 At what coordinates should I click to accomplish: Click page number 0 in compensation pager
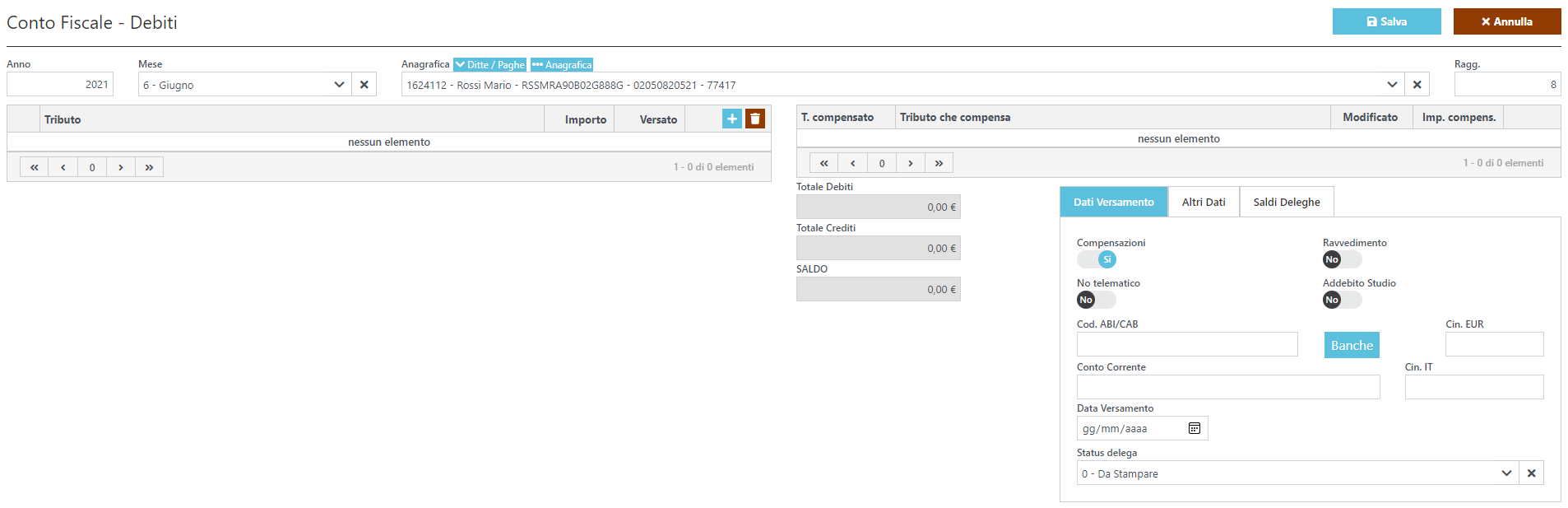882,163
